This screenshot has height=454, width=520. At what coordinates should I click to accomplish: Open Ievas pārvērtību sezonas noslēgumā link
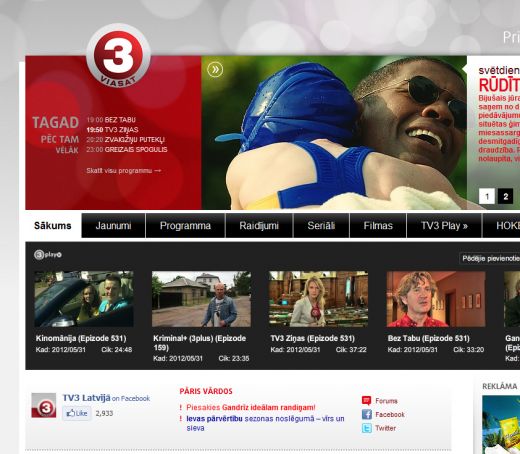(x=265, y=423)
